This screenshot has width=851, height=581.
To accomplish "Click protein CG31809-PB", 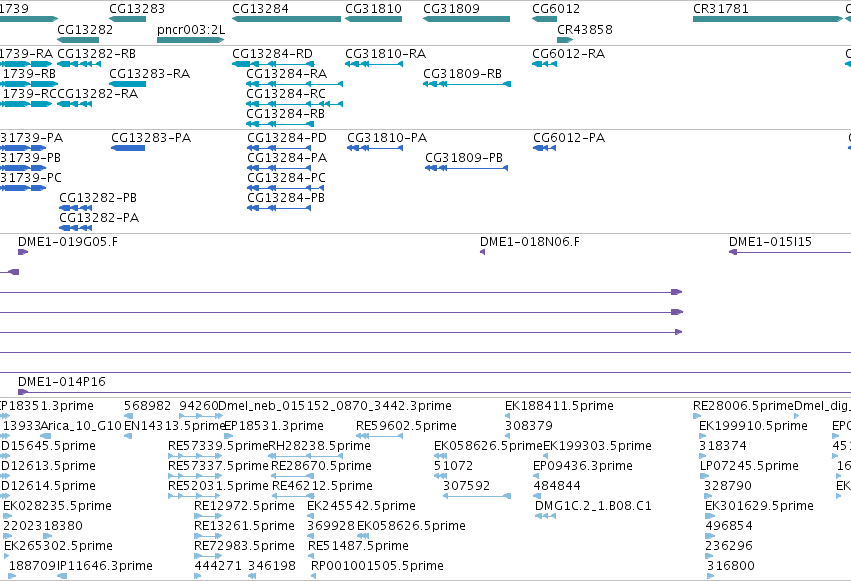I will click(x=466, y=168).
